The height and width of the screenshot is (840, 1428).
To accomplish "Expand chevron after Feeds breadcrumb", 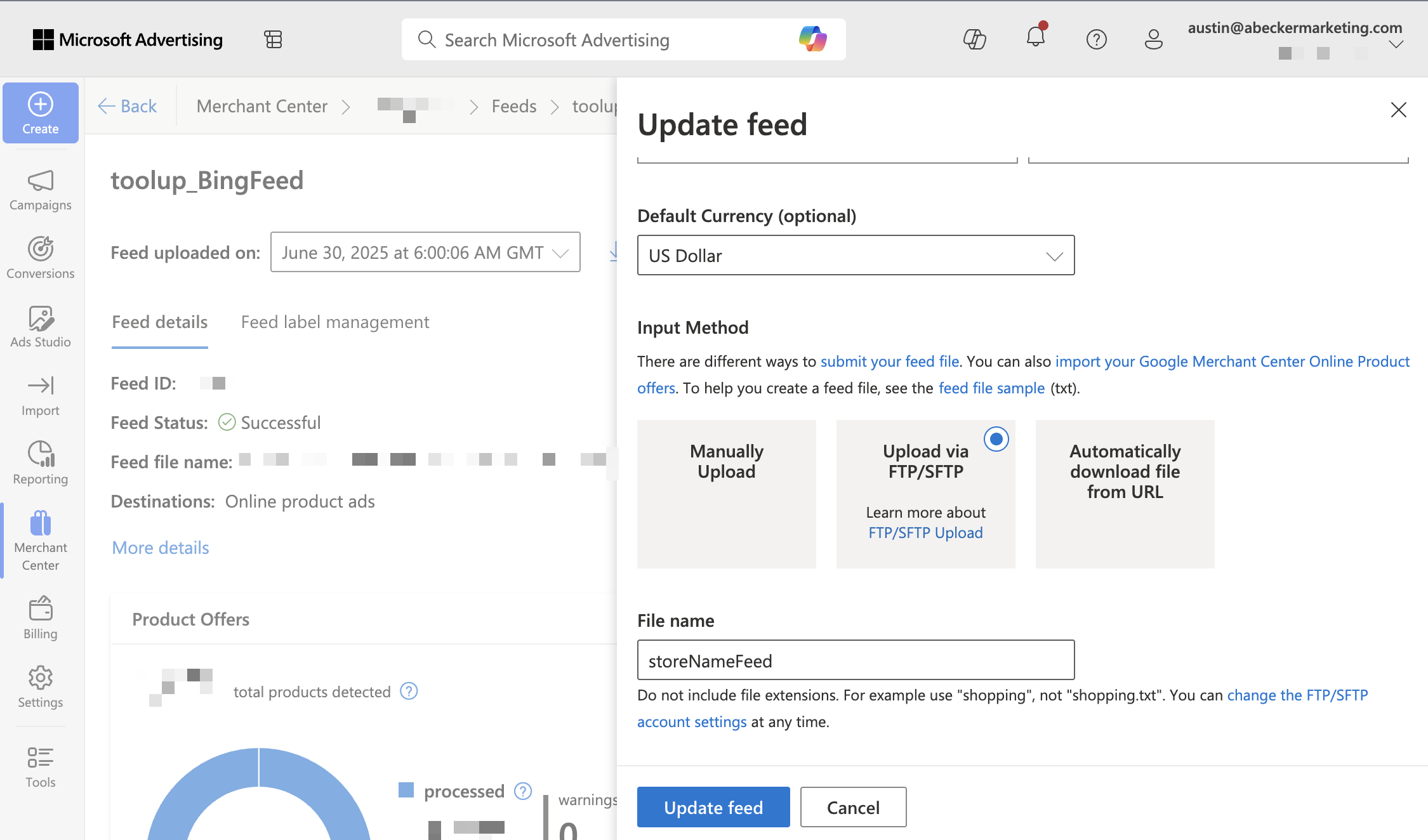I will [555, 107].
